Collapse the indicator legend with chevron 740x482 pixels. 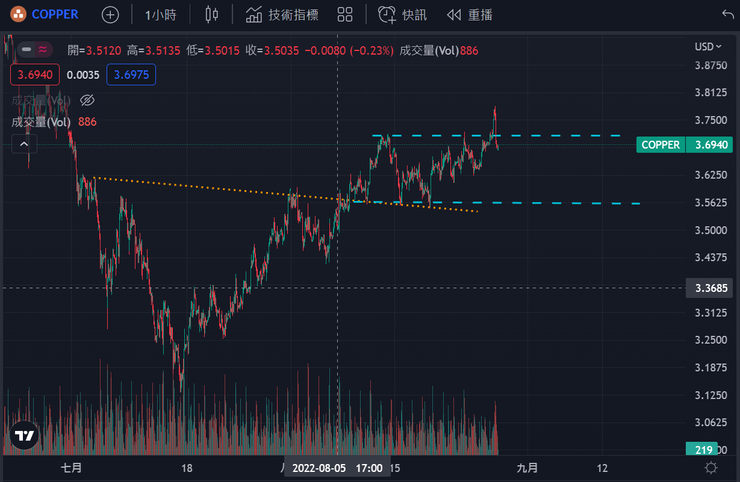tap(22, 145)
